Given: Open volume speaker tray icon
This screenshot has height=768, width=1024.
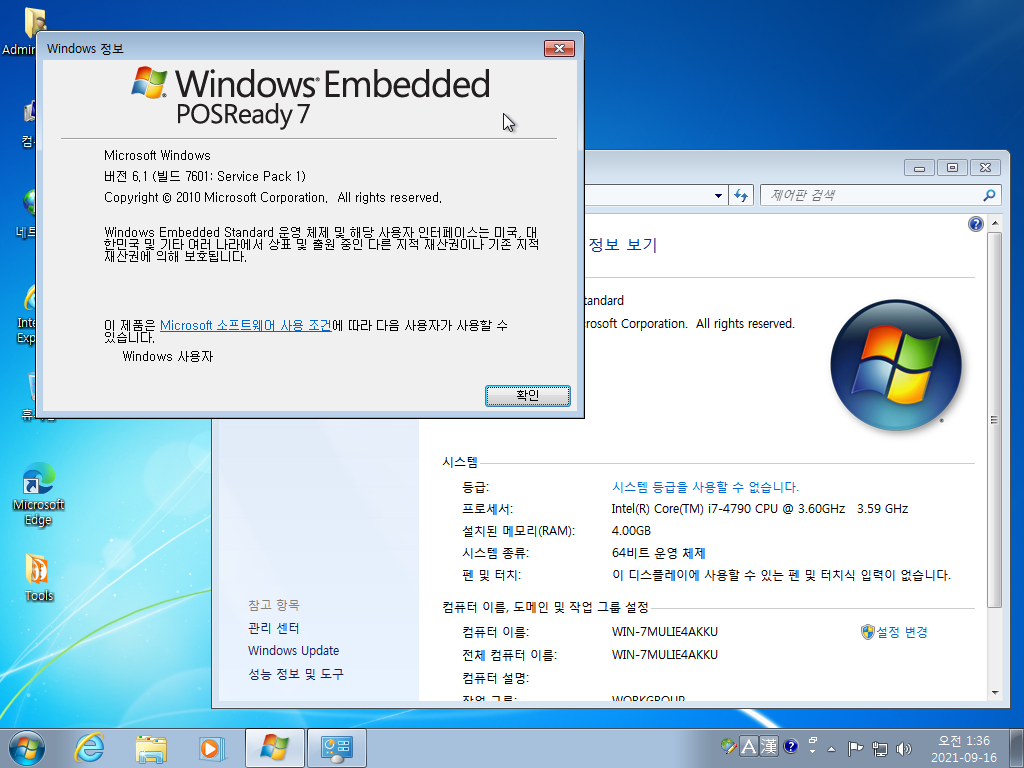Looking at the screenshot, I should [904, 748].
